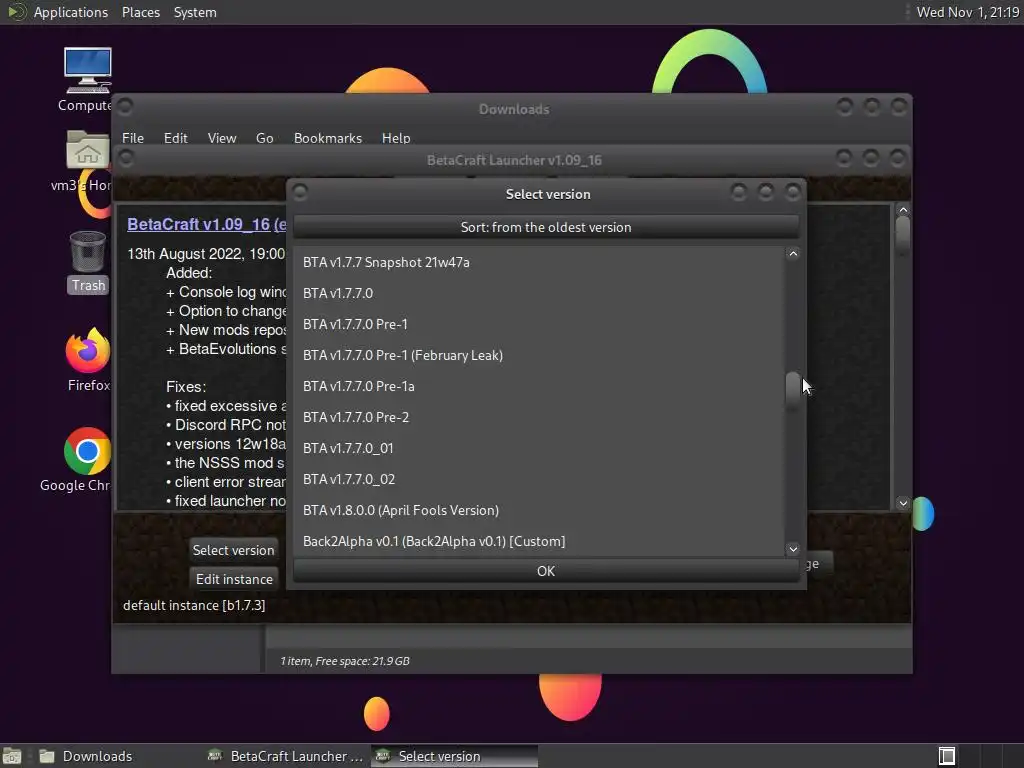Open View menu in Downloads window
Screen dimensions: 1024x768
pyautogui.click(x=221, y=138)
